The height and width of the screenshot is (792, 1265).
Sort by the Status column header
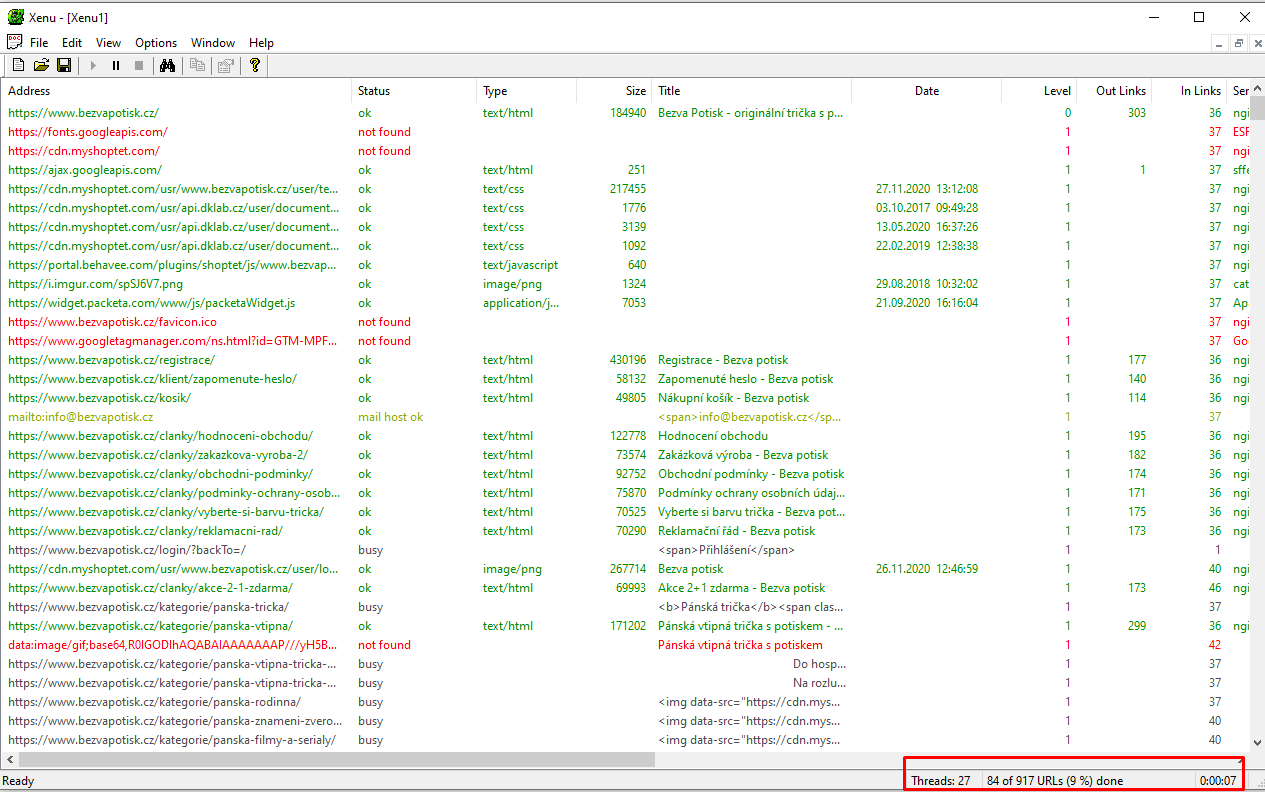click(x=415, y=91)
